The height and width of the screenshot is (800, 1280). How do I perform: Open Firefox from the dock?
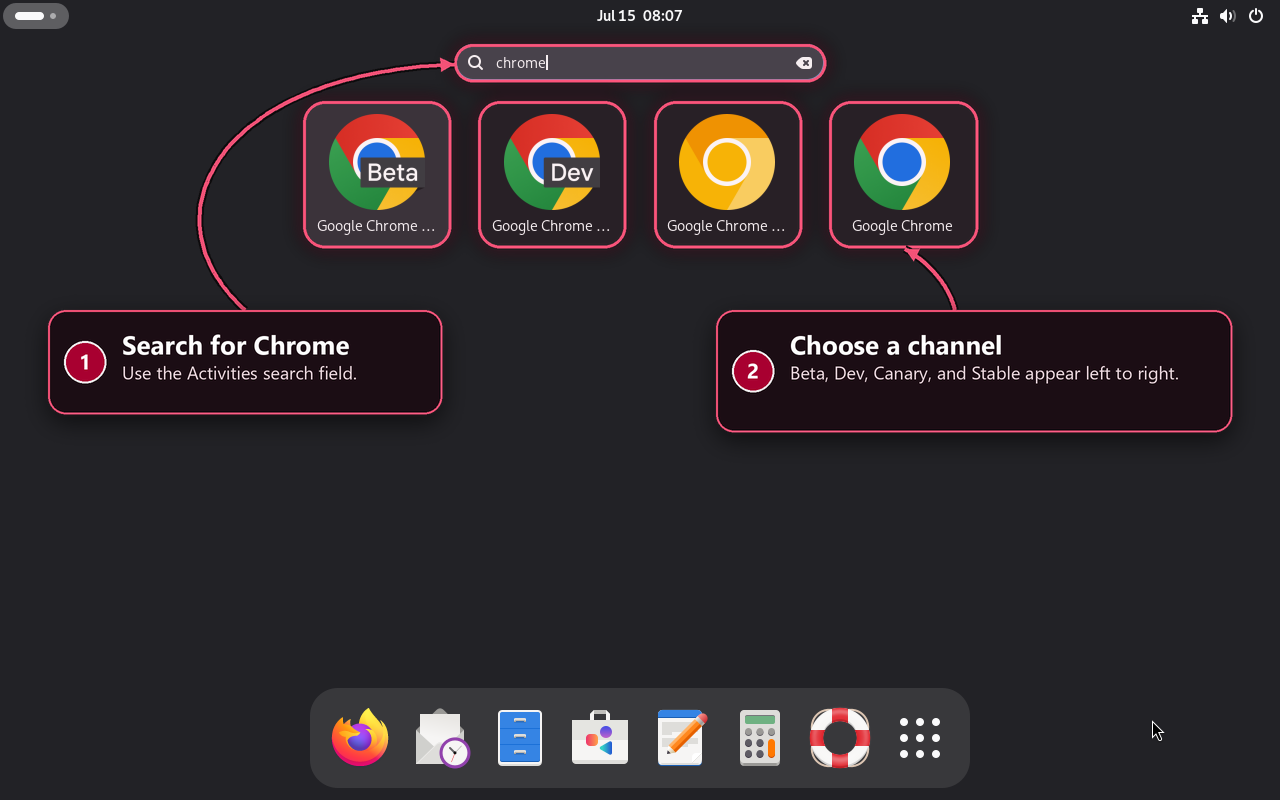click(x=360, y=738)
